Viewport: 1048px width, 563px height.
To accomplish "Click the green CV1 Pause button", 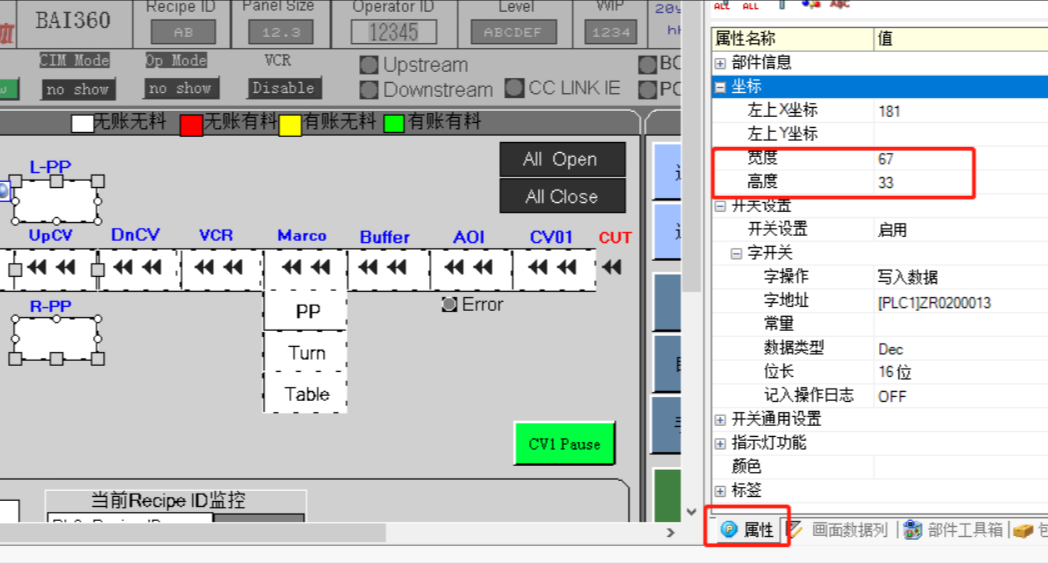I will [x=564, y=443].
